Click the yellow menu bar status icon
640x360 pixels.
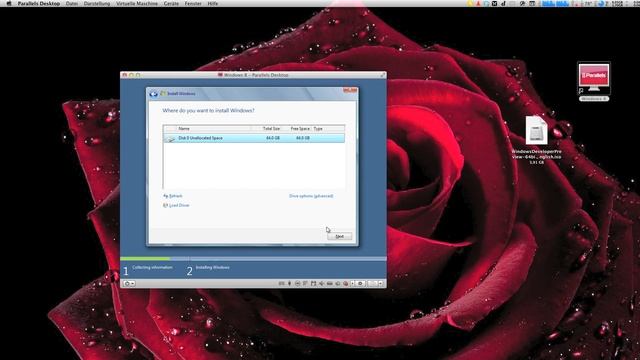(470, 4)
